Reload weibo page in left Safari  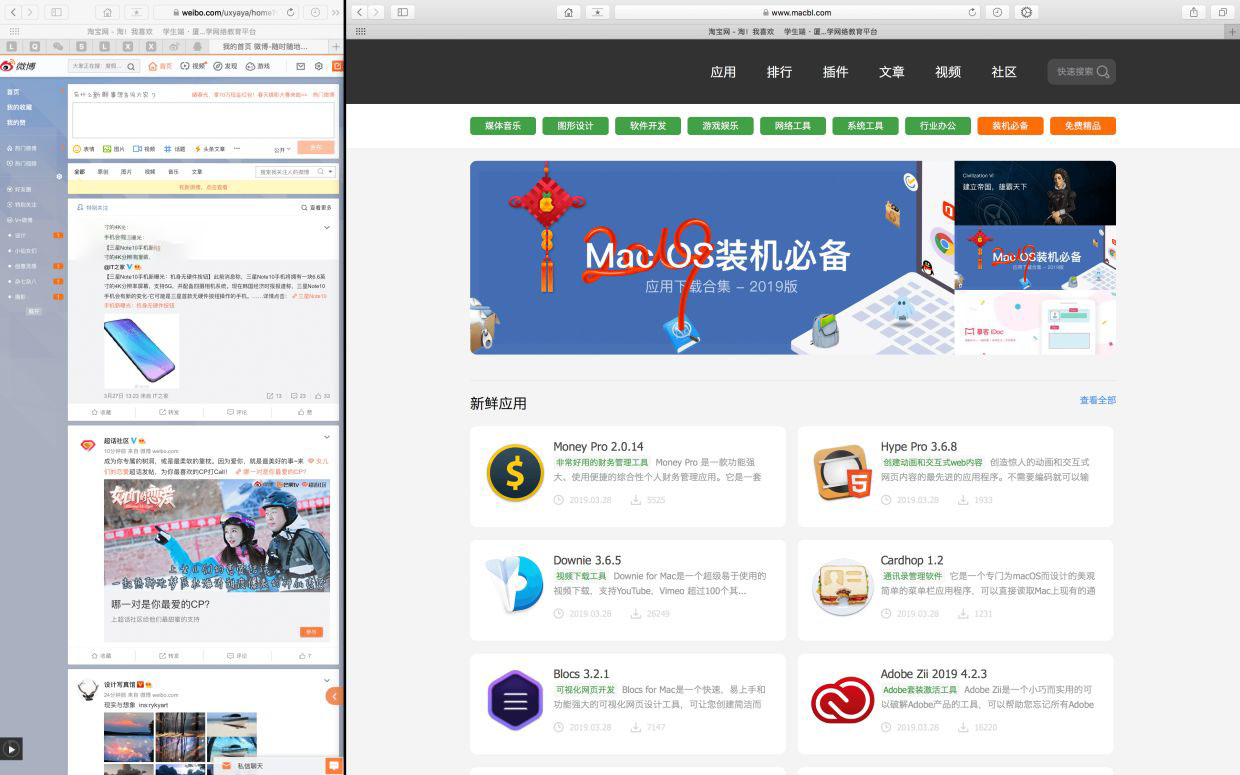click(291, 12)
